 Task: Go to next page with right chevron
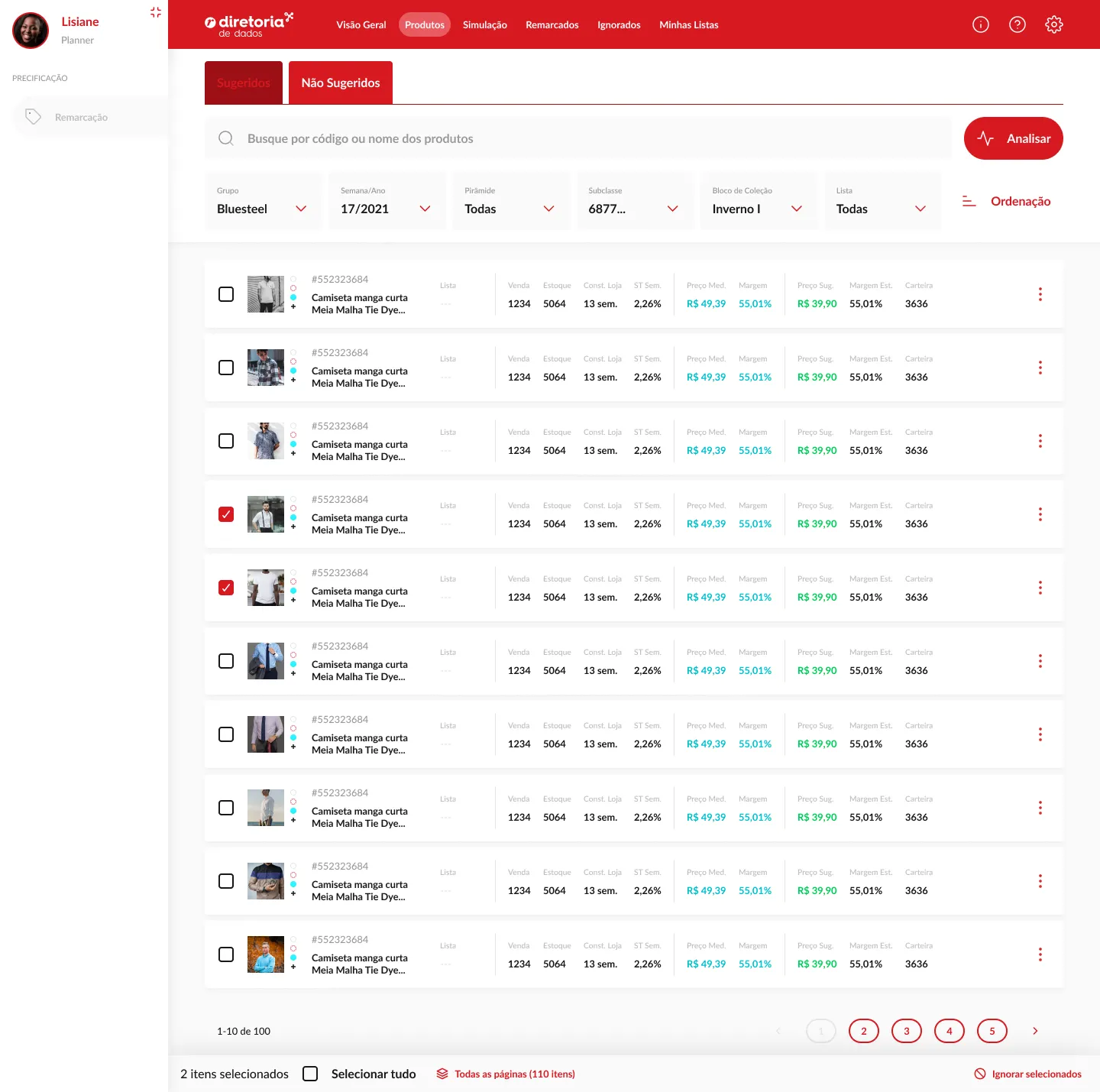pos(1035,1031)
